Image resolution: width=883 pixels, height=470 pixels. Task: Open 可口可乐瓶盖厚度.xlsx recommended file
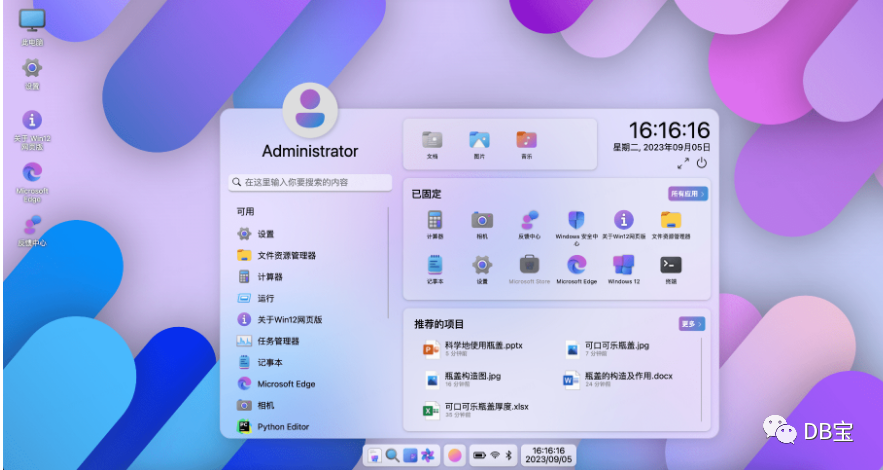point(476,410)
